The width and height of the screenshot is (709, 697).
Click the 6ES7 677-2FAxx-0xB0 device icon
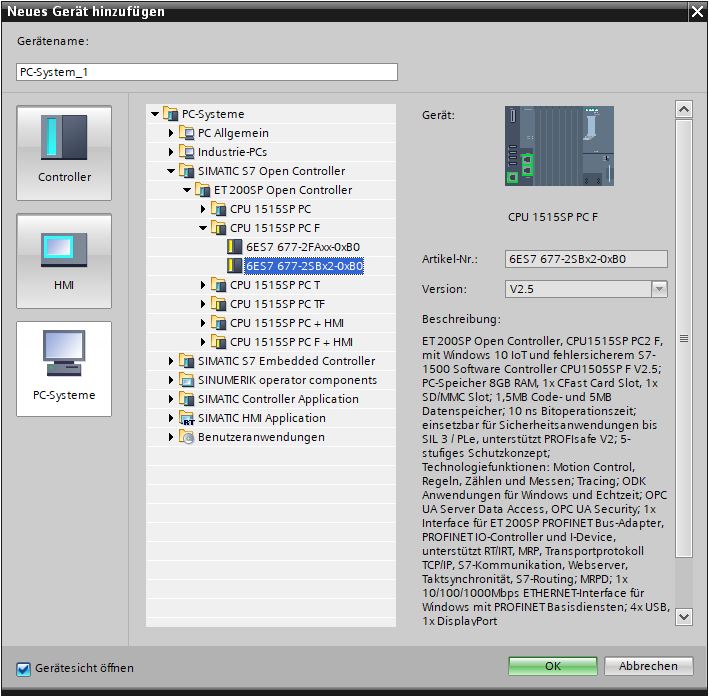point(235,247)
